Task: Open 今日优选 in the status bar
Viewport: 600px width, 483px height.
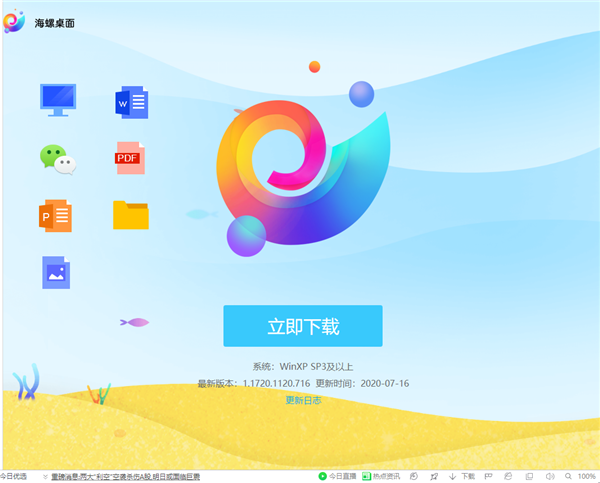Action: 14,477
